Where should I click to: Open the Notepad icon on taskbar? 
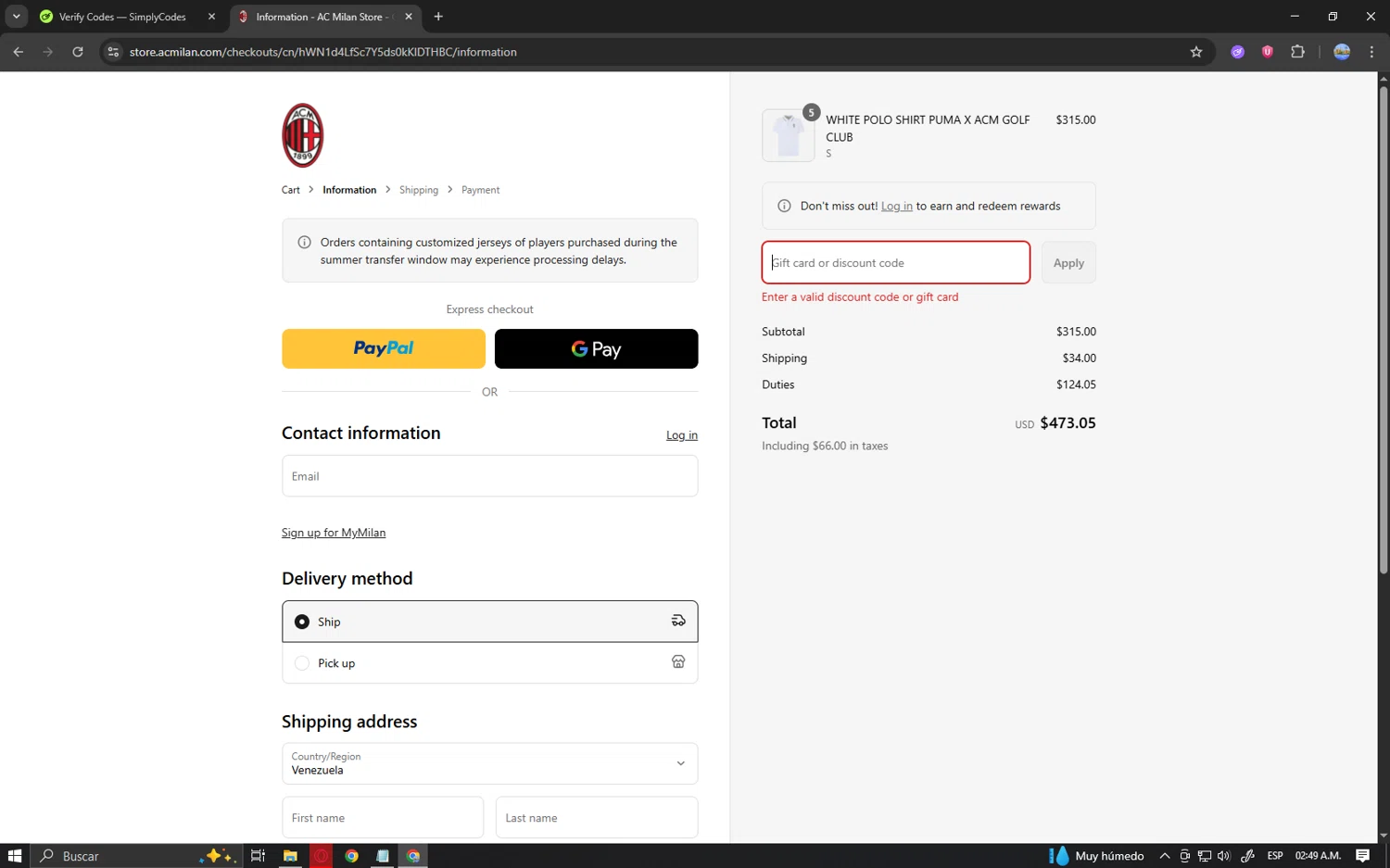coord(382,855)
